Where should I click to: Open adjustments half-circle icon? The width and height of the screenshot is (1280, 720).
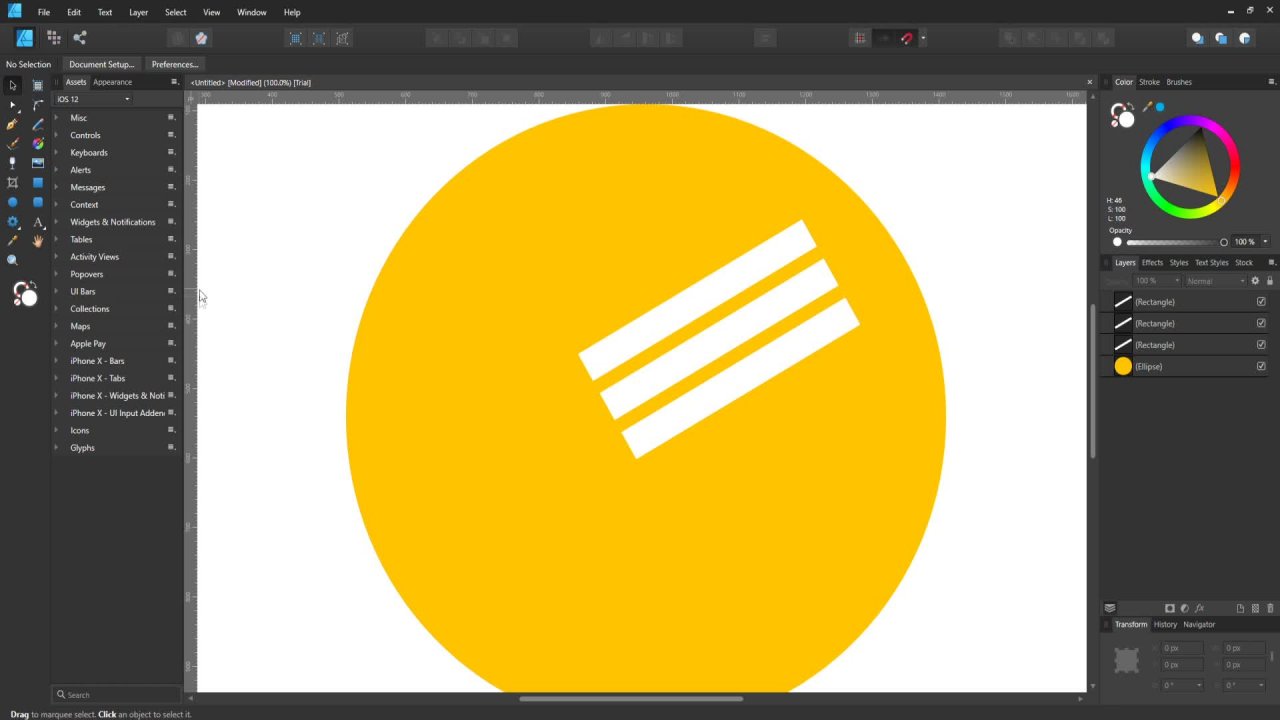1185,608
